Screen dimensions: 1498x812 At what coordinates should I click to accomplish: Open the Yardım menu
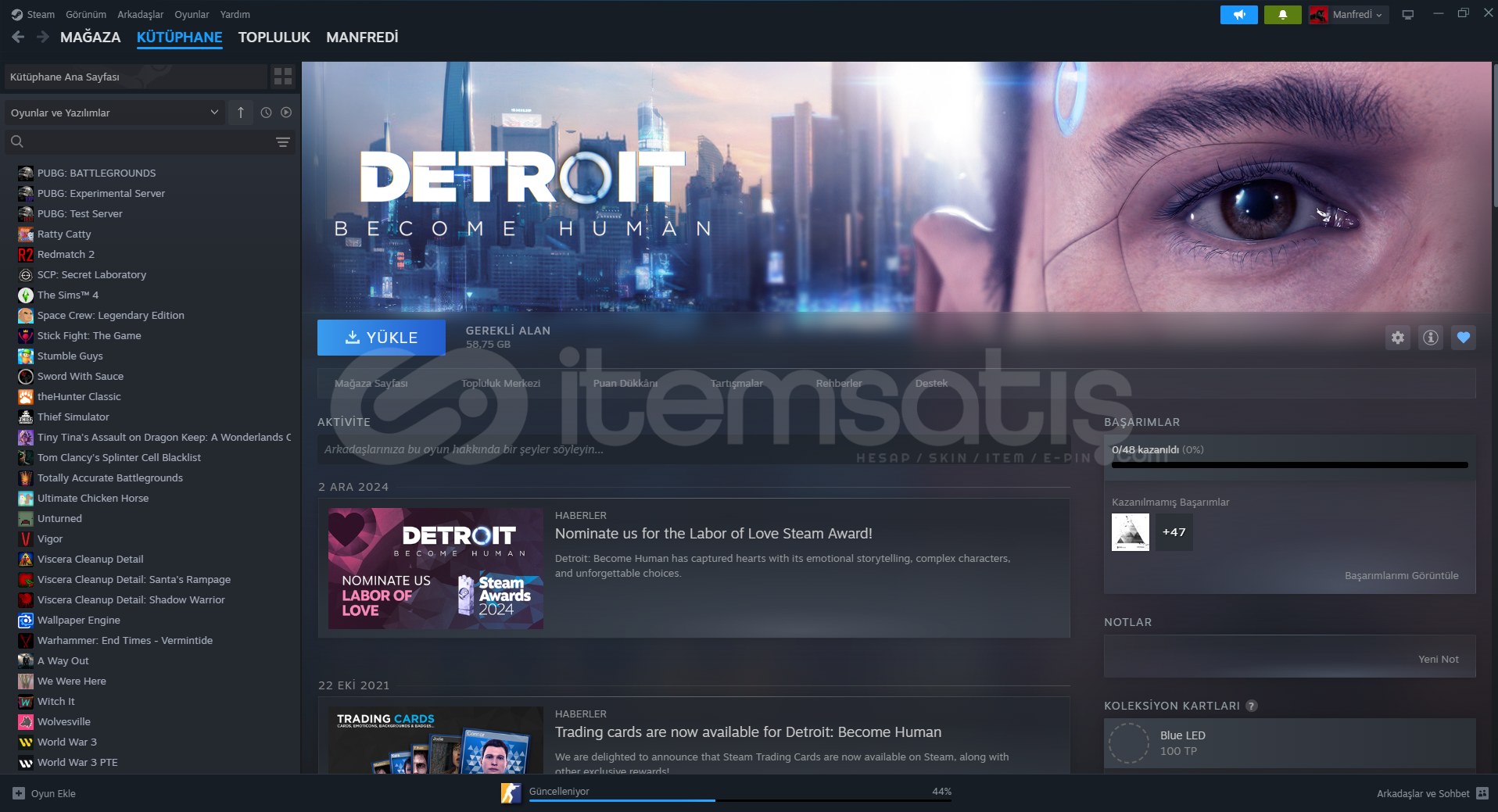coord(235,15)
